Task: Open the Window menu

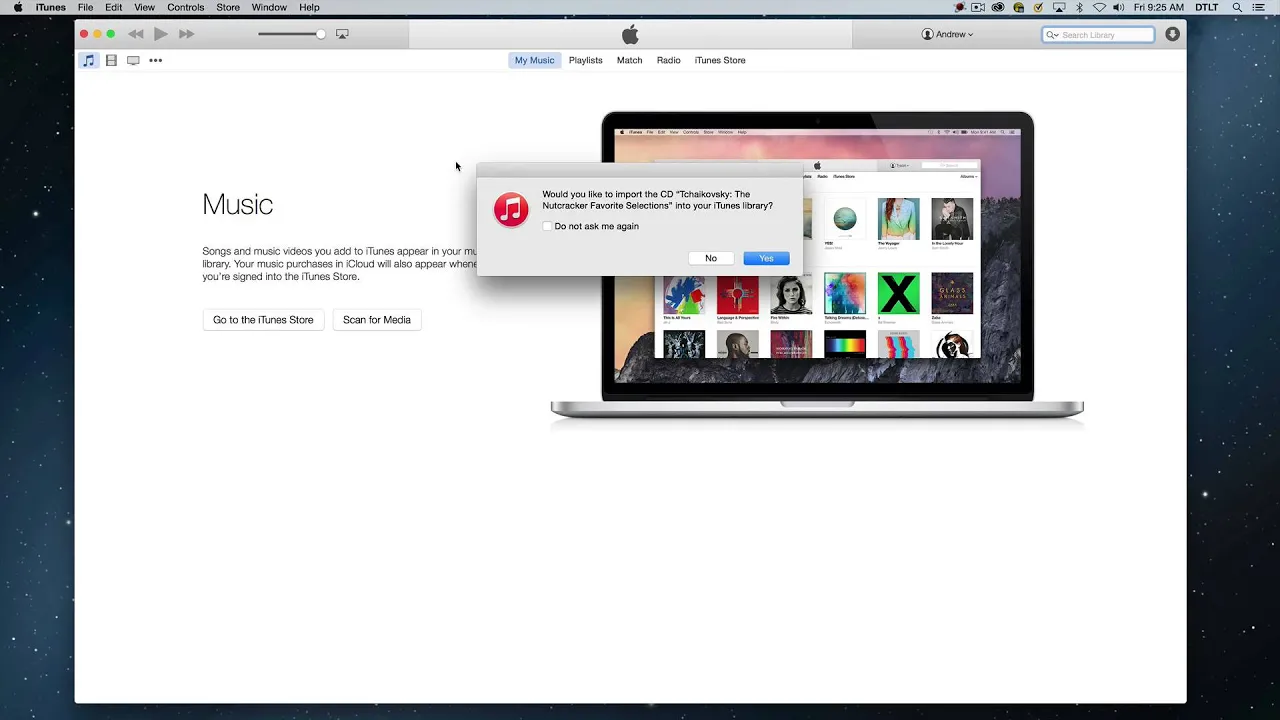Action: tap(269, 7)
